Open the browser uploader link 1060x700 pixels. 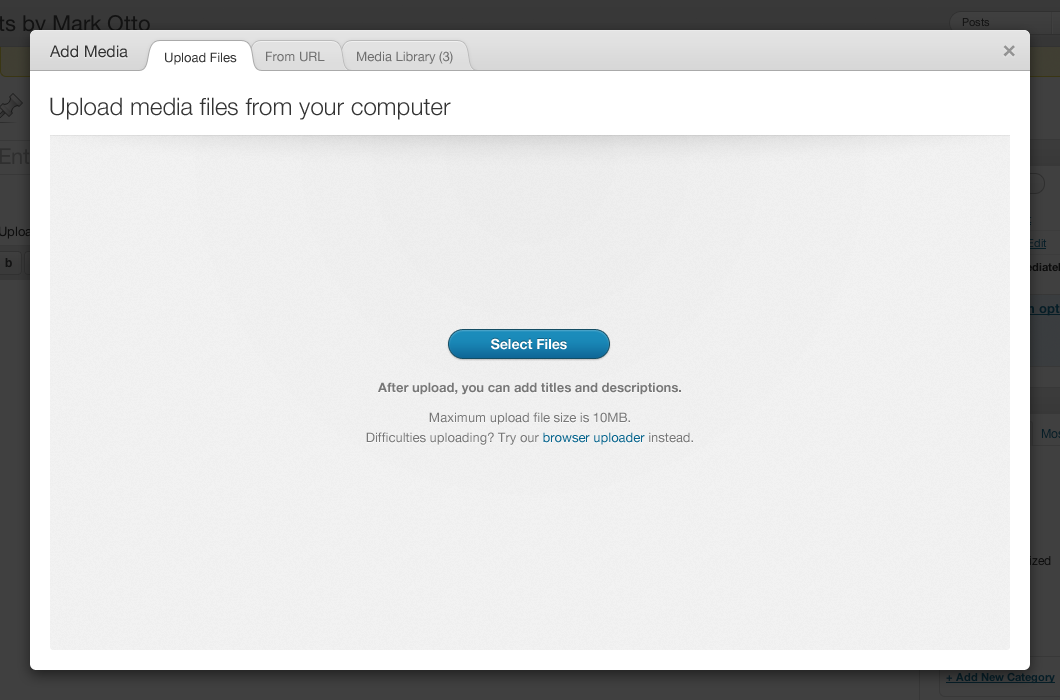[593, 438]
